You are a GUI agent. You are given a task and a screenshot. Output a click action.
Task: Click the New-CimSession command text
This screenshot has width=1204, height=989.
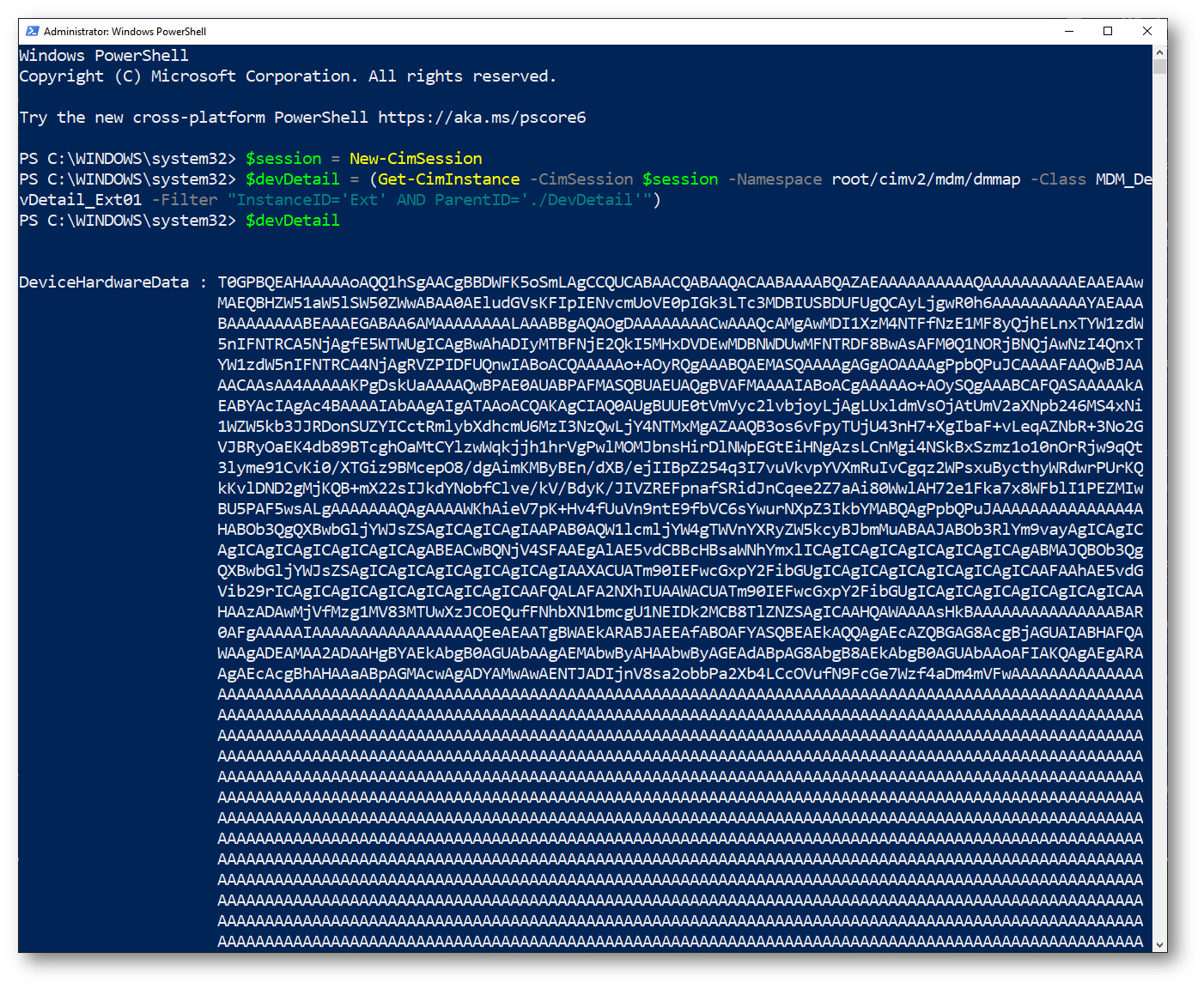416,159
